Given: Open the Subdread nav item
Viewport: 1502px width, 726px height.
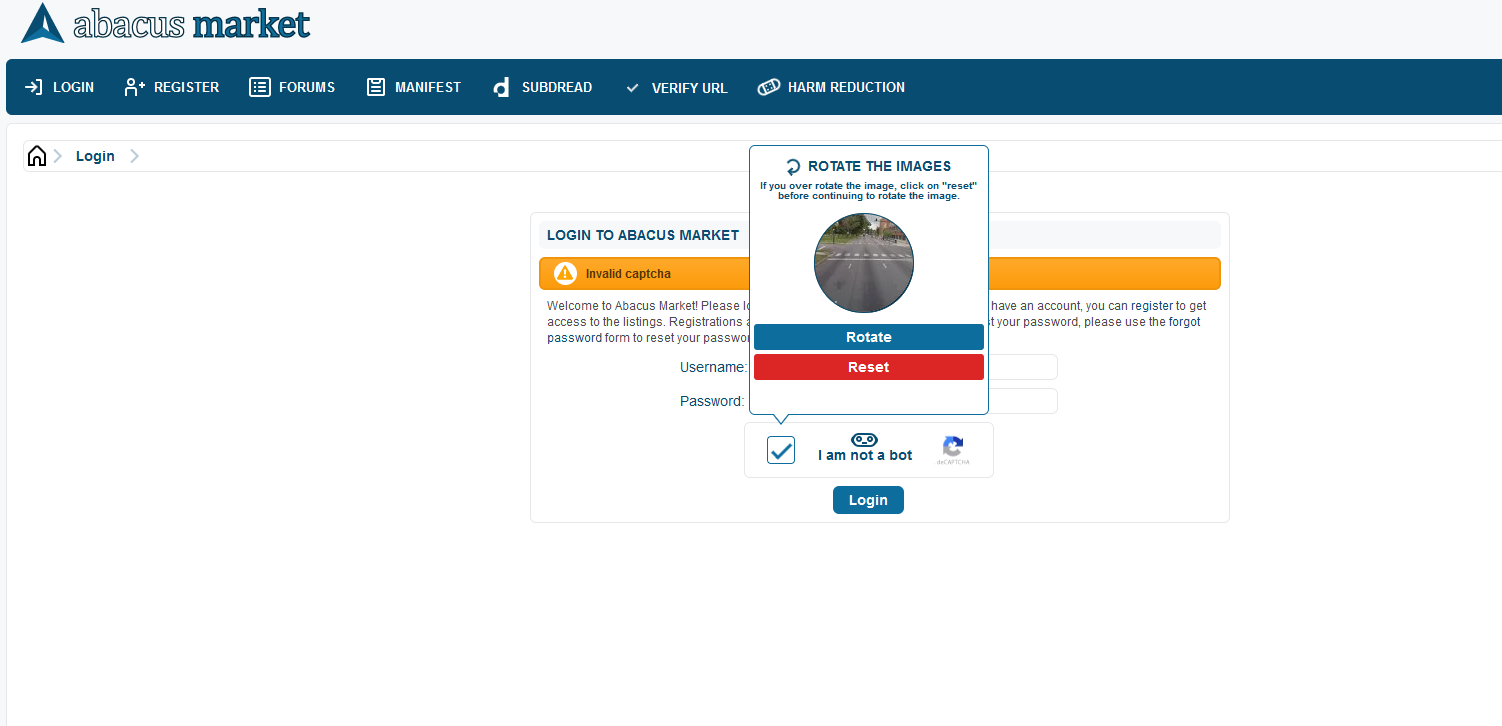Looking at the screenshot, I should pyautogui.click(x=542, y=87).
